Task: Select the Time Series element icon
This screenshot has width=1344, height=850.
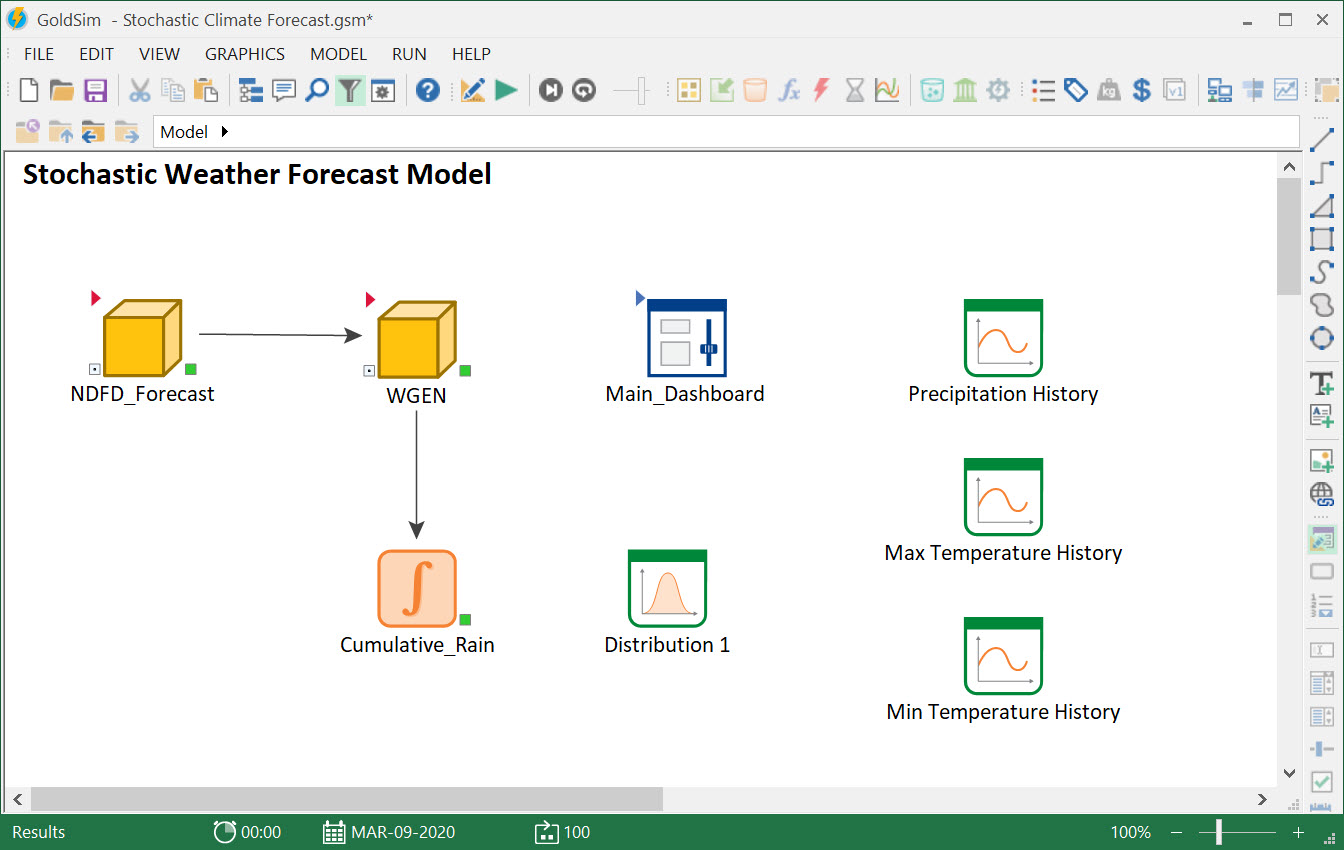Action: coord(886,90)
